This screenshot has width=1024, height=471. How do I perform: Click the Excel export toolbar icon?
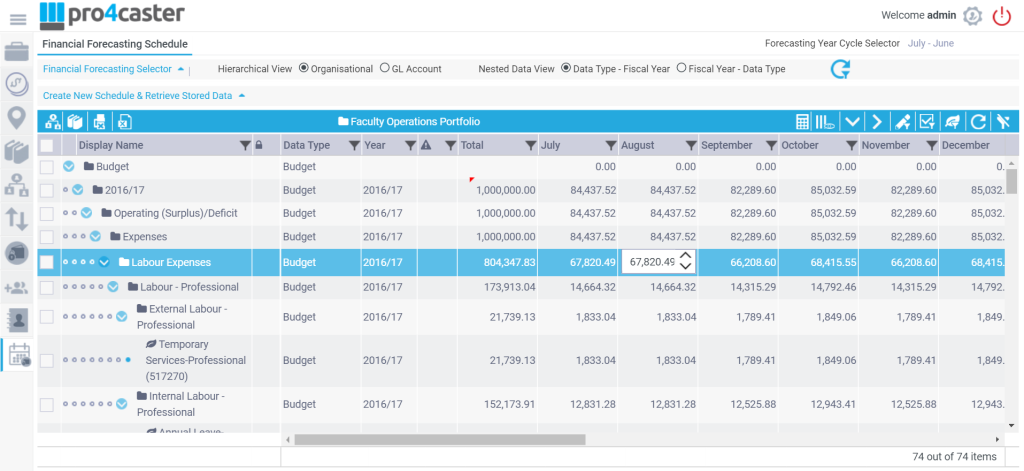(x=125, y=122)
